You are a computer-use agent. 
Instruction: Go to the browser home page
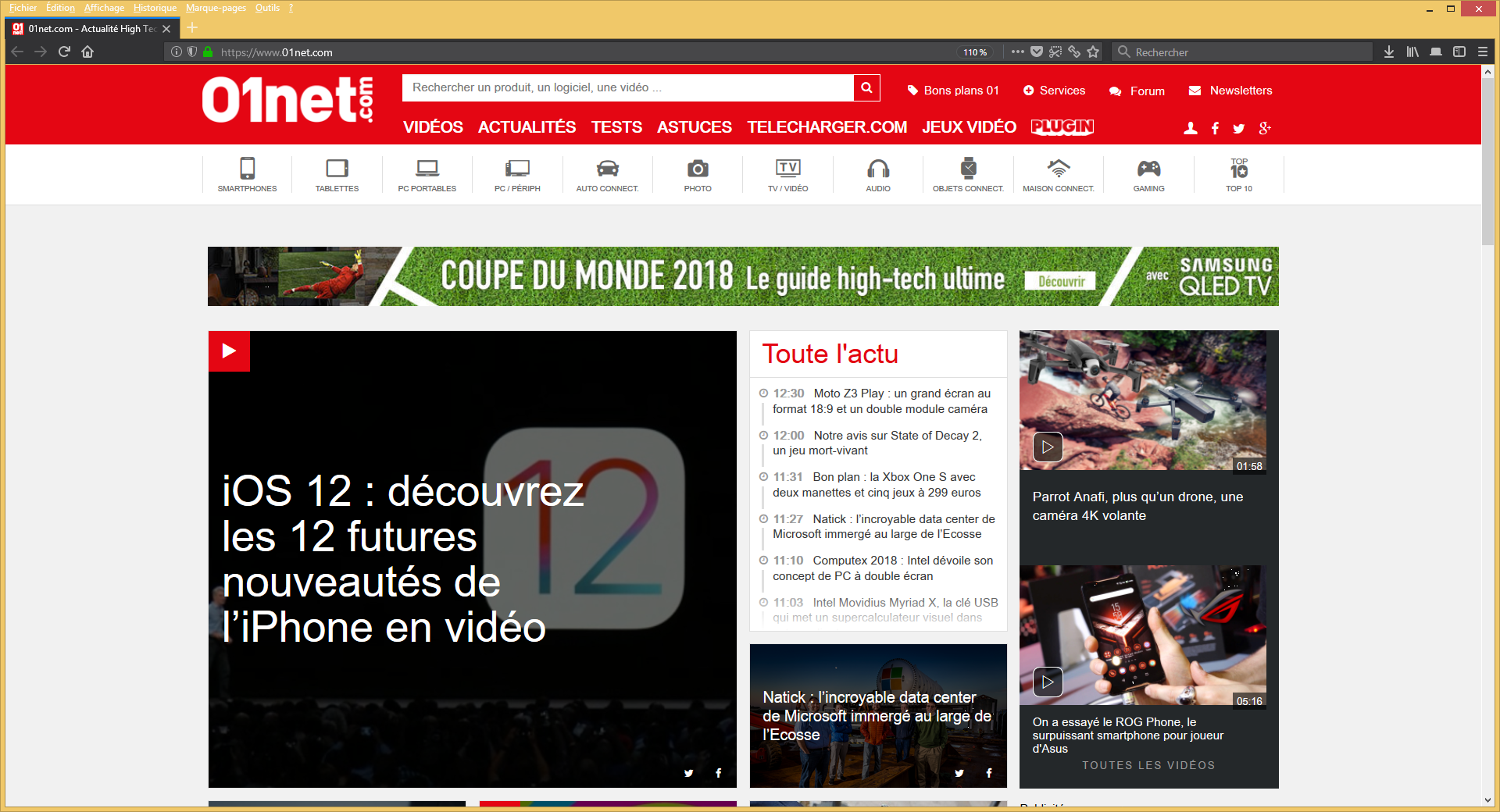coord(87,52)
